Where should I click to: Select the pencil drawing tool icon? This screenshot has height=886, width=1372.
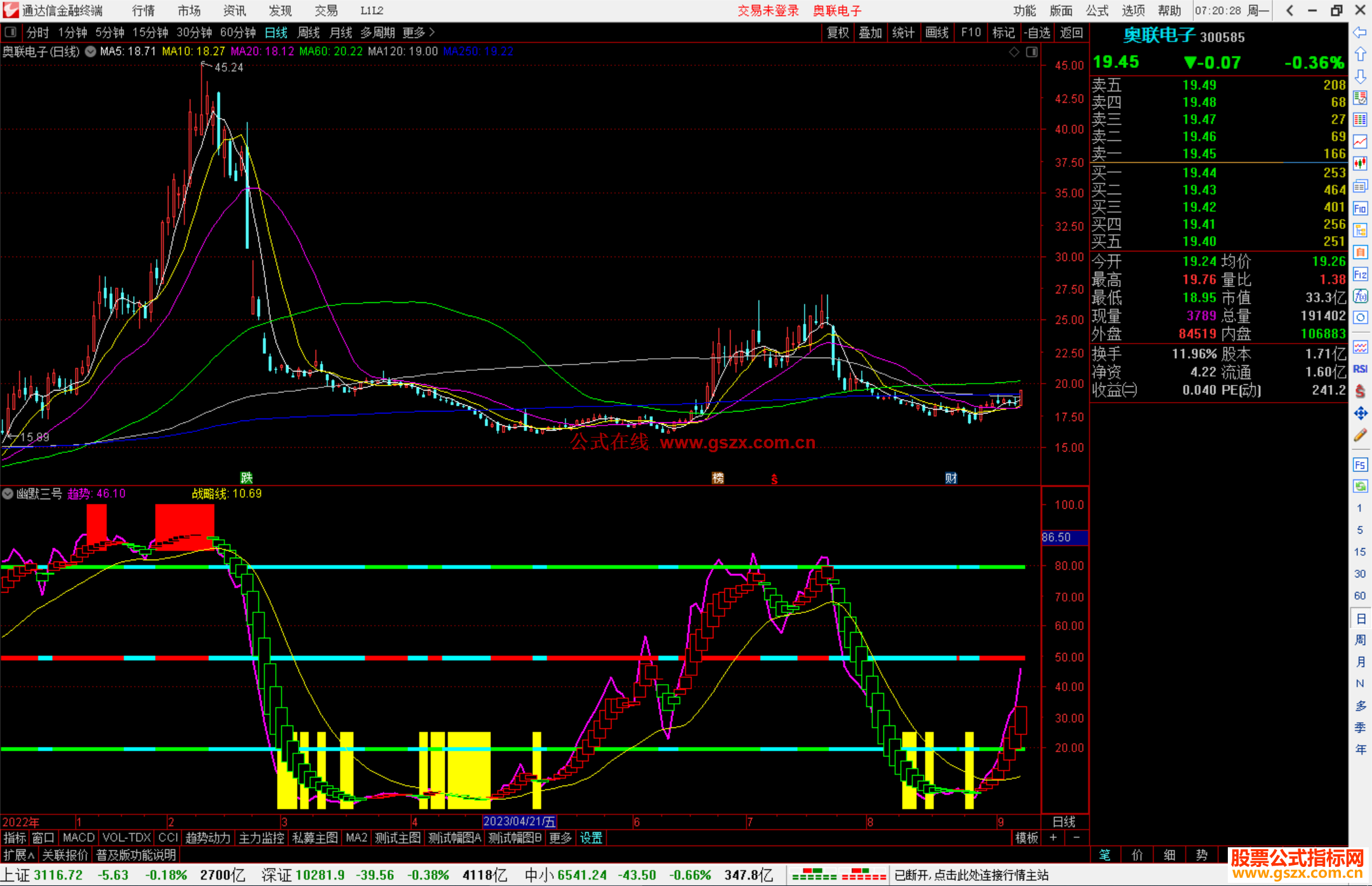(x=1360, y=436)
